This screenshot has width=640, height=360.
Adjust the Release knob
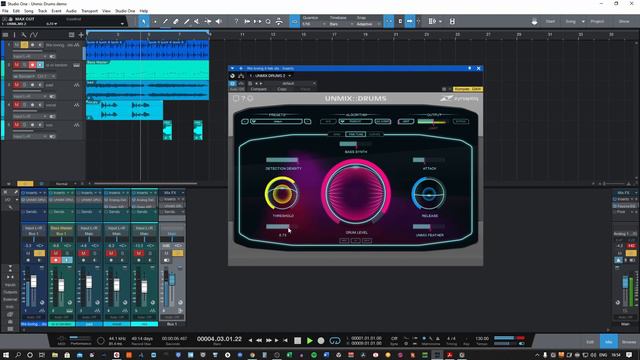pyautogui.click(x=429, y=194)
